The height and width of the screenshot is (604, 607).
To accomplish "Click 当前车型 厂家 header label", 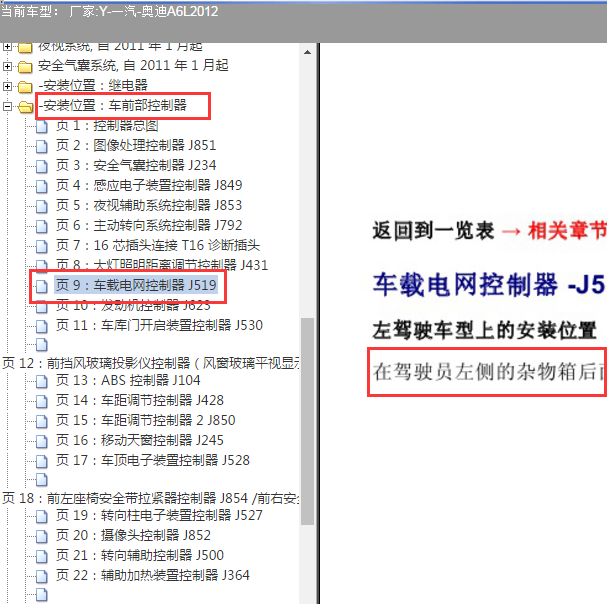I will tap(110, 11).
